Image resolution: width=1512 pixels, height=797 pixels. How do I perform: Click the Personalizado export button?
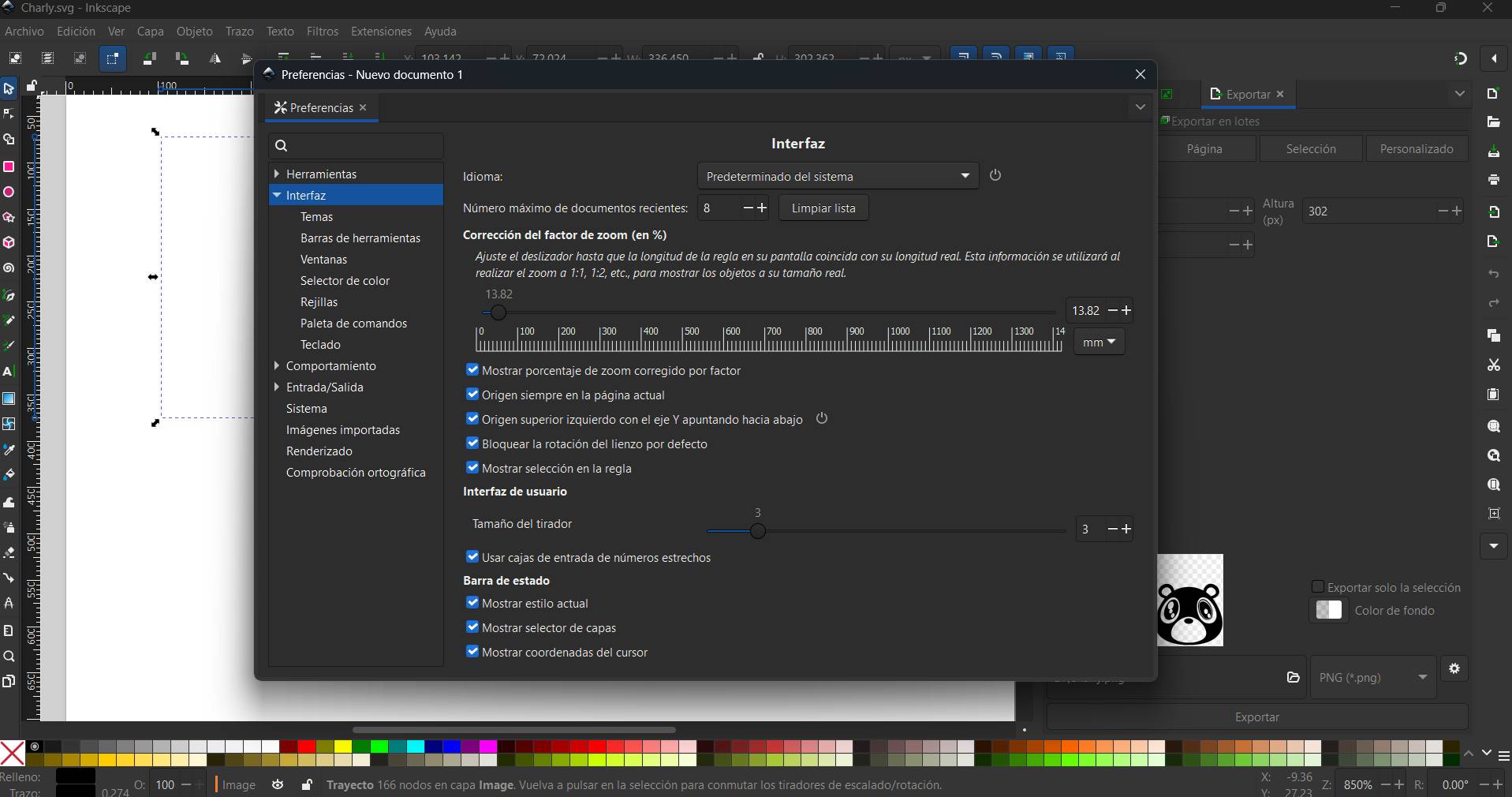(1417, 149)
